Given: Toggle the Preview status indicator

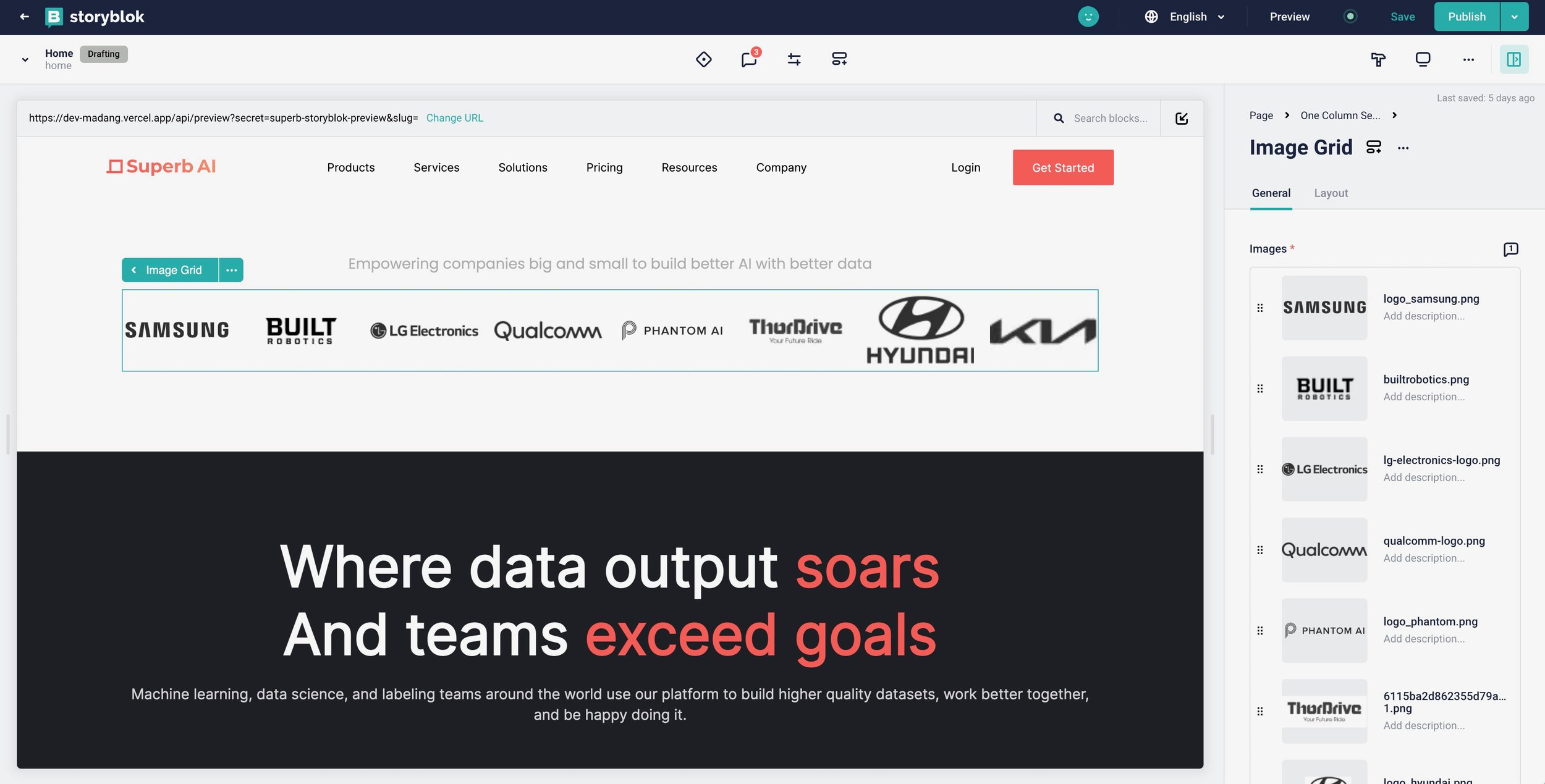Looking at the screenshot, I should pos(1350,17).
